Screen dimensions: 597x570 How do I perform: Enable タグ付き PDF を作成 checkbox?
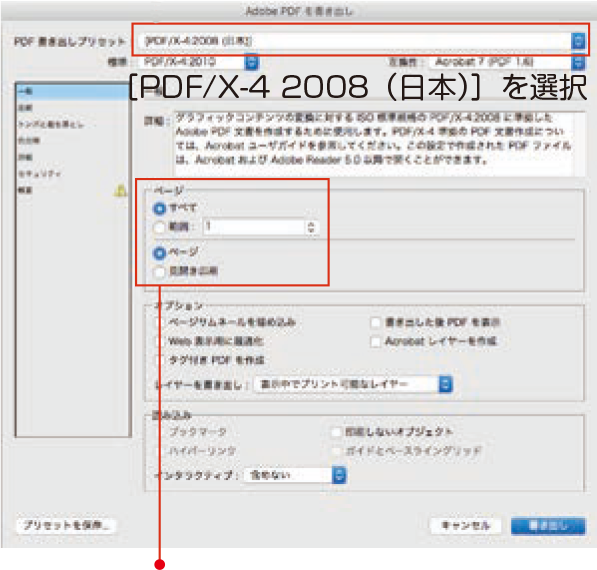point(160,360)
